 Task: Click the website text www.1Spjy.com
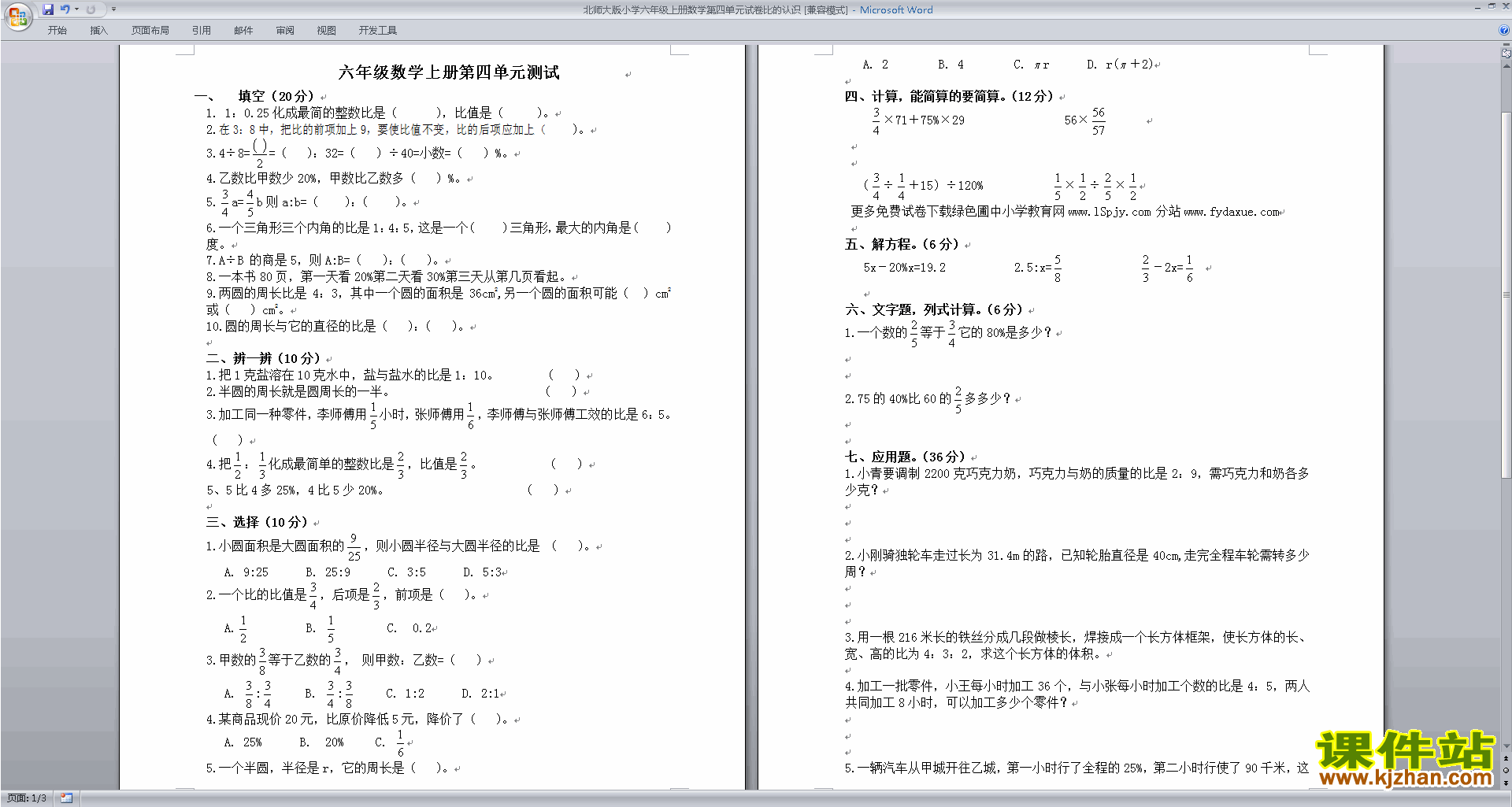(1110, 212)
